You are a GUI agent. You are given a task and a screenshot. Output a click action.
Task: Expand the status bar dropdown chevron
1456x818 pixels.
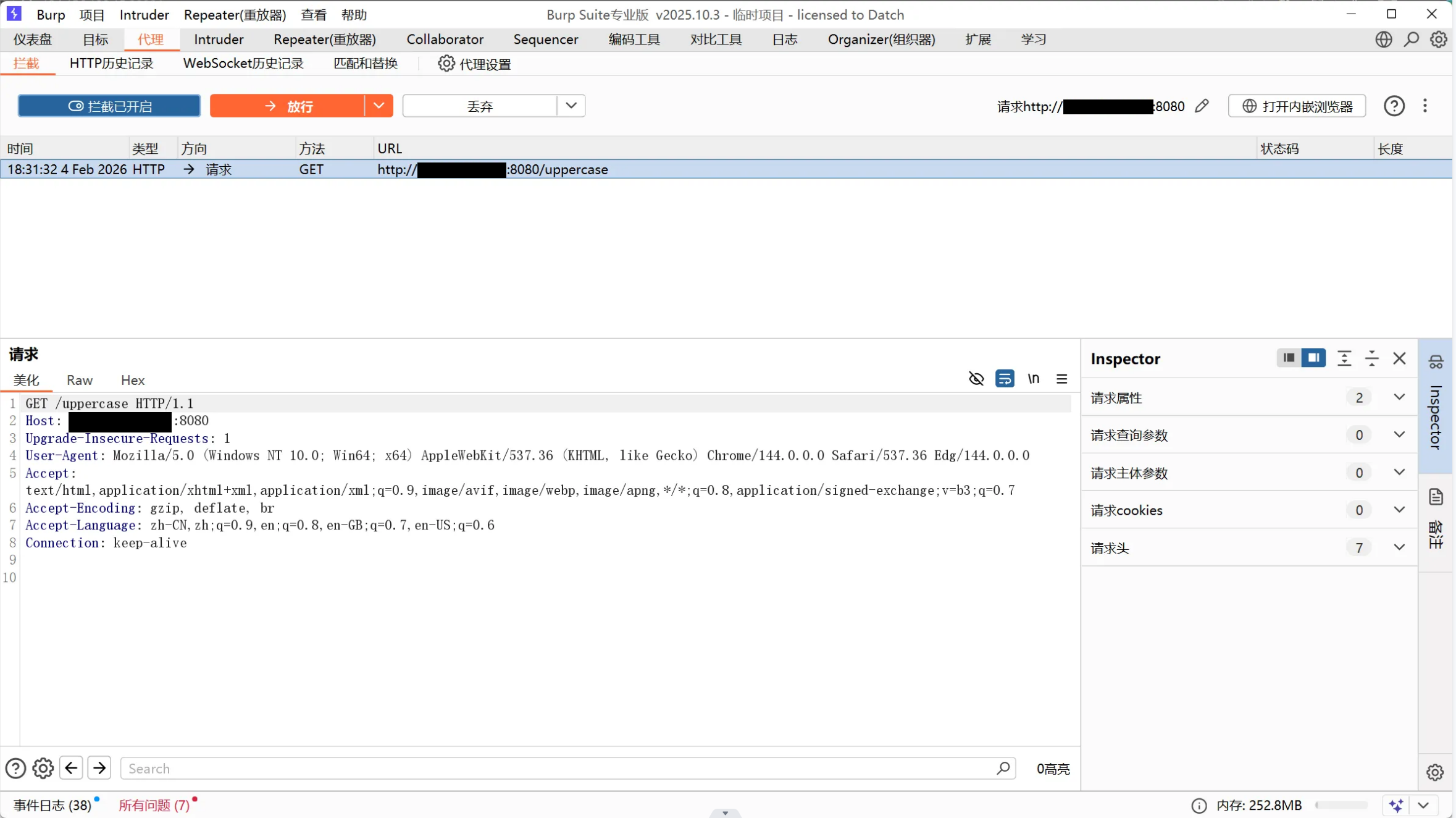[x=1423, y=806]
